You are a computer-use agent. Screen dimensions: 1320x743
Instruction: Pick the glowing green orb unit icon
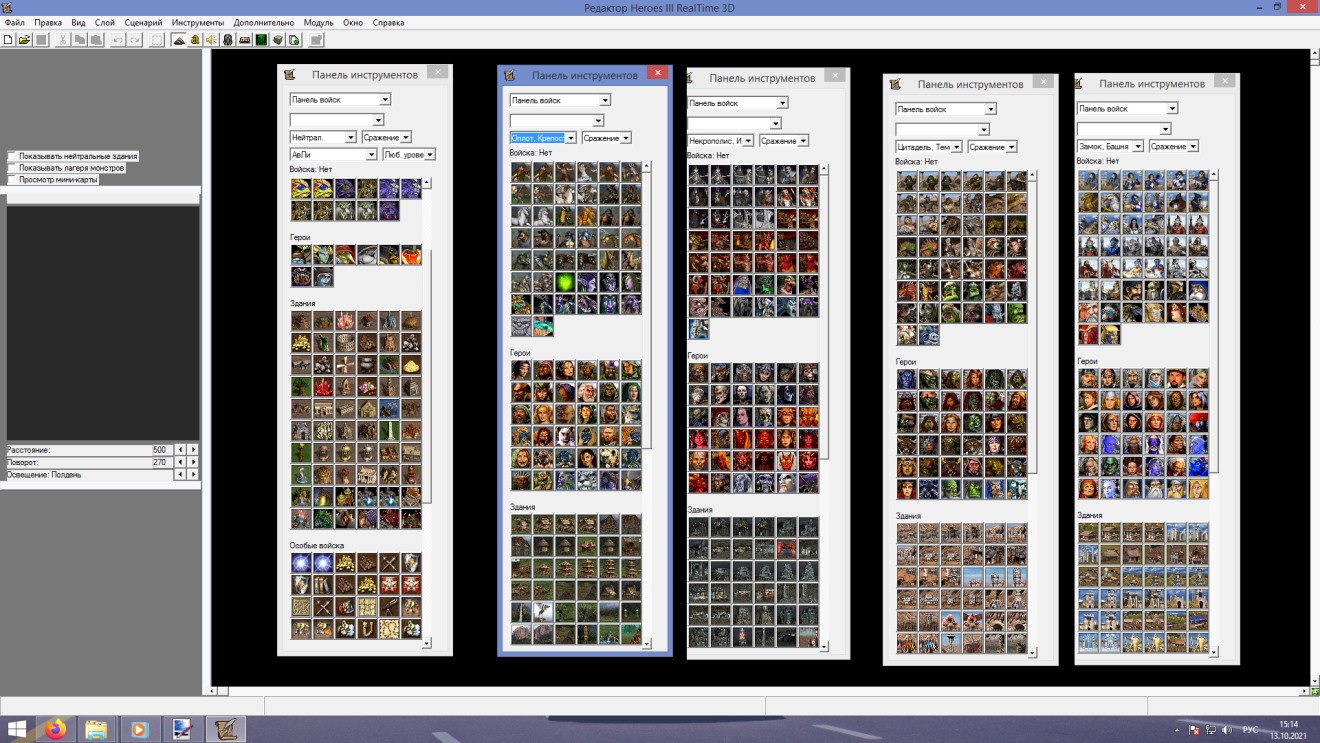(565, 282)
